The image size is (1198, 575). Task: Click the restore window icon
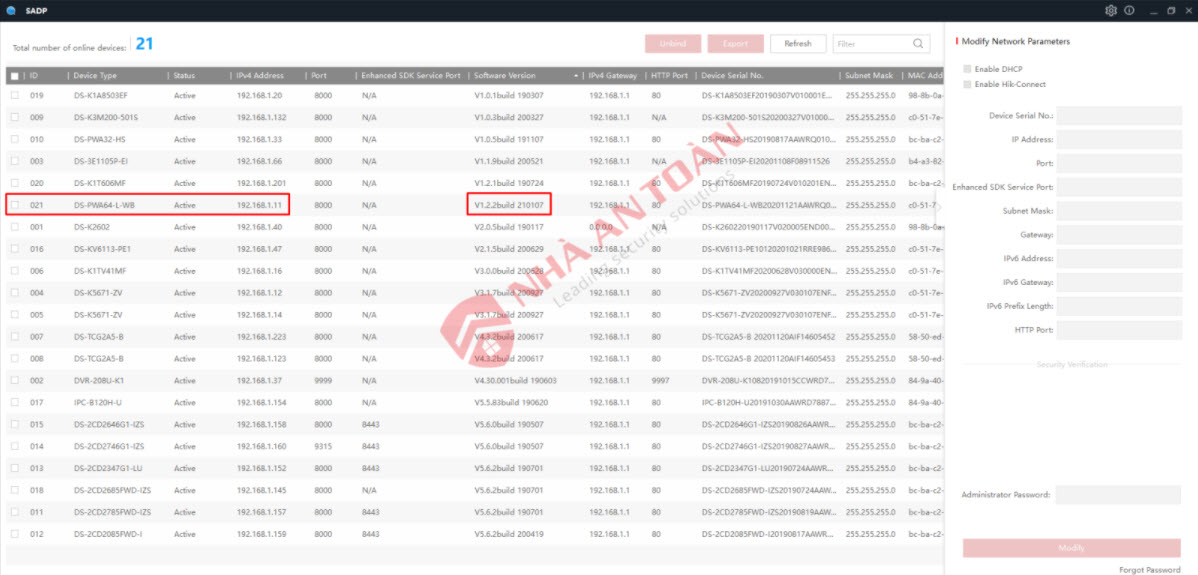[1171, 10]
